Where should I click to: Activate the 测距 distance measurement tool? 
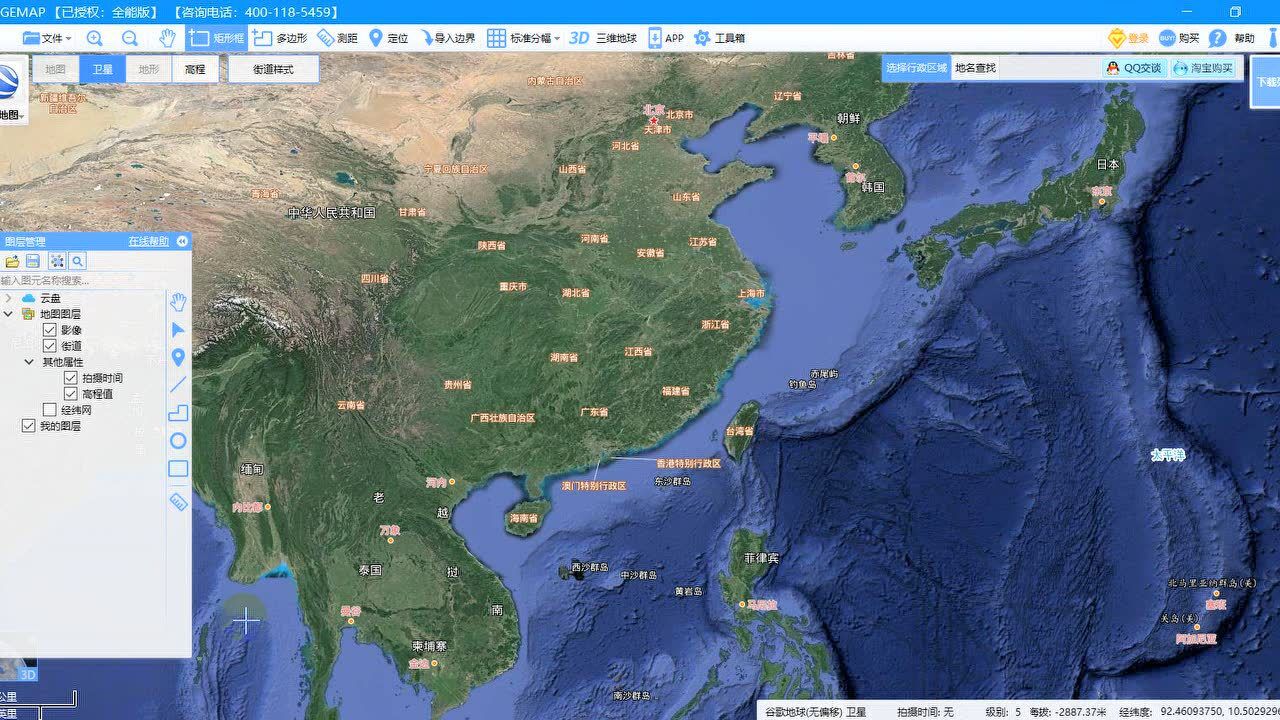tap(338, 38)
